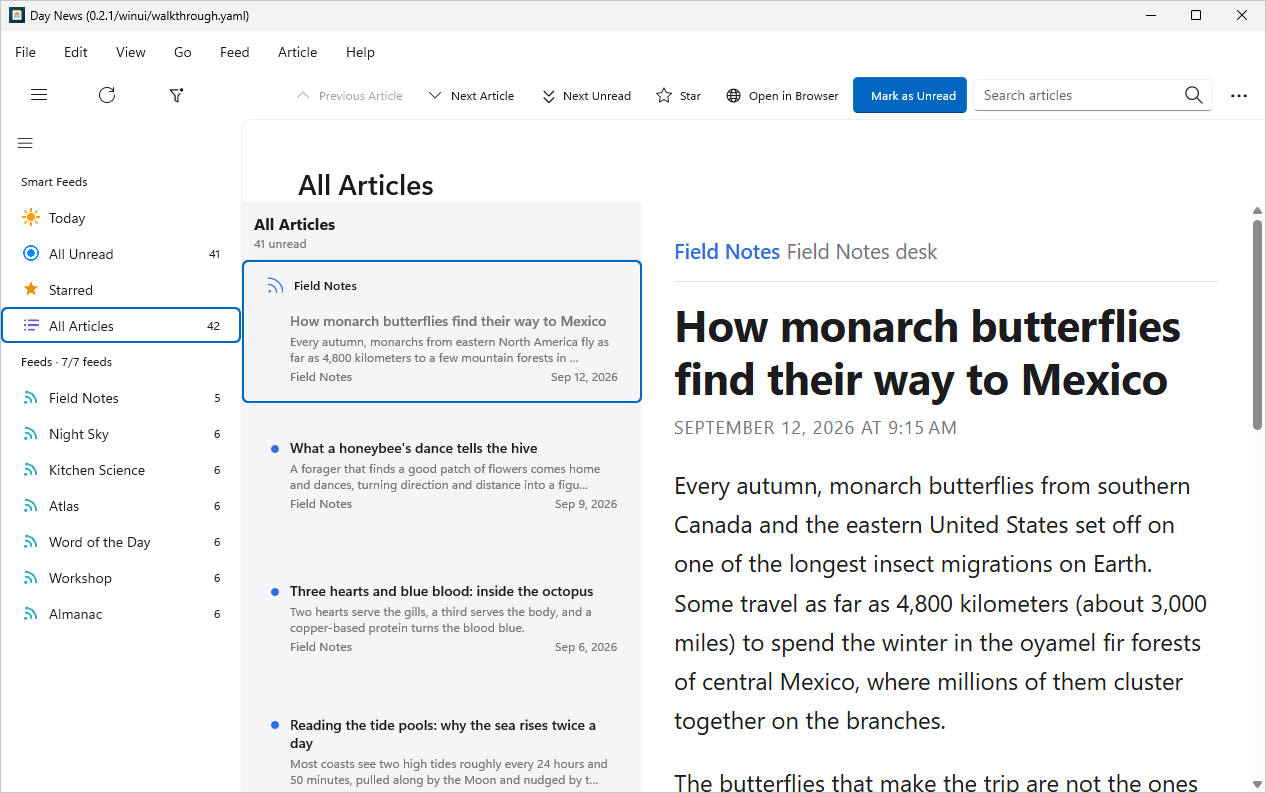
Task: Open the View menu
Action: (131, 52)
